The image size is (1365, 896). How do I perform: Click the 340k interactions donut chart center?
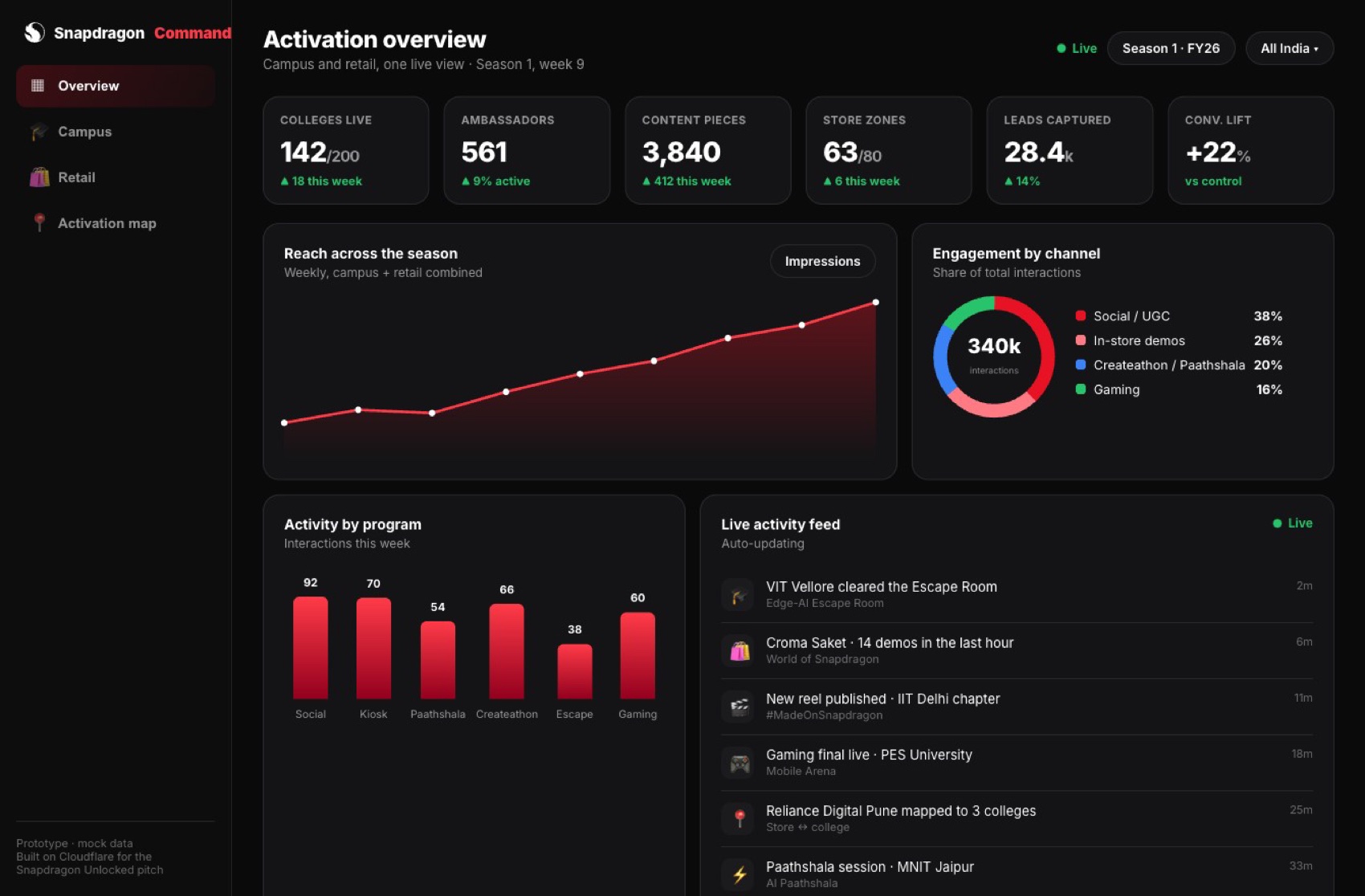994,356
